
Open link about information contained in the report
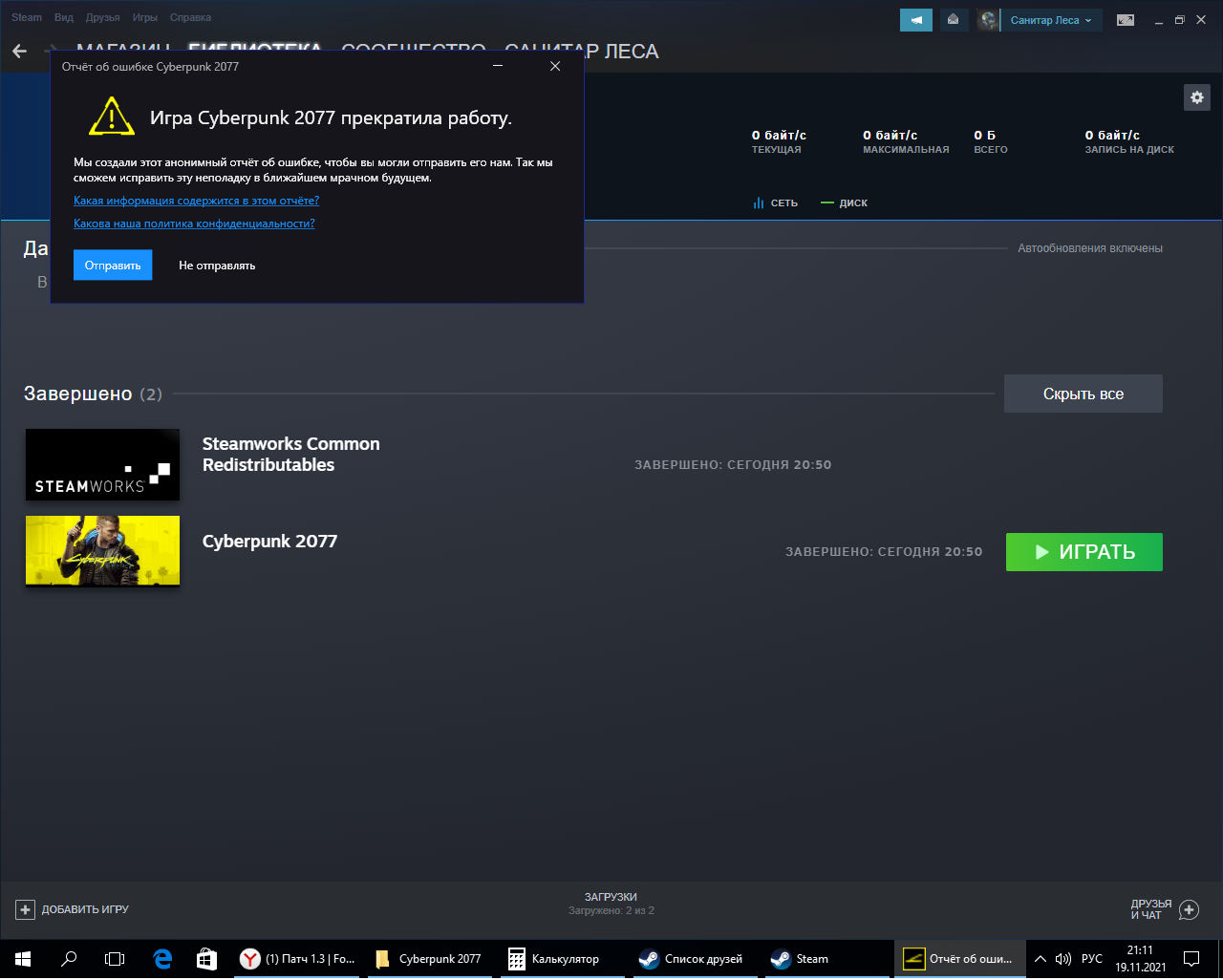(x=196, y=201)
